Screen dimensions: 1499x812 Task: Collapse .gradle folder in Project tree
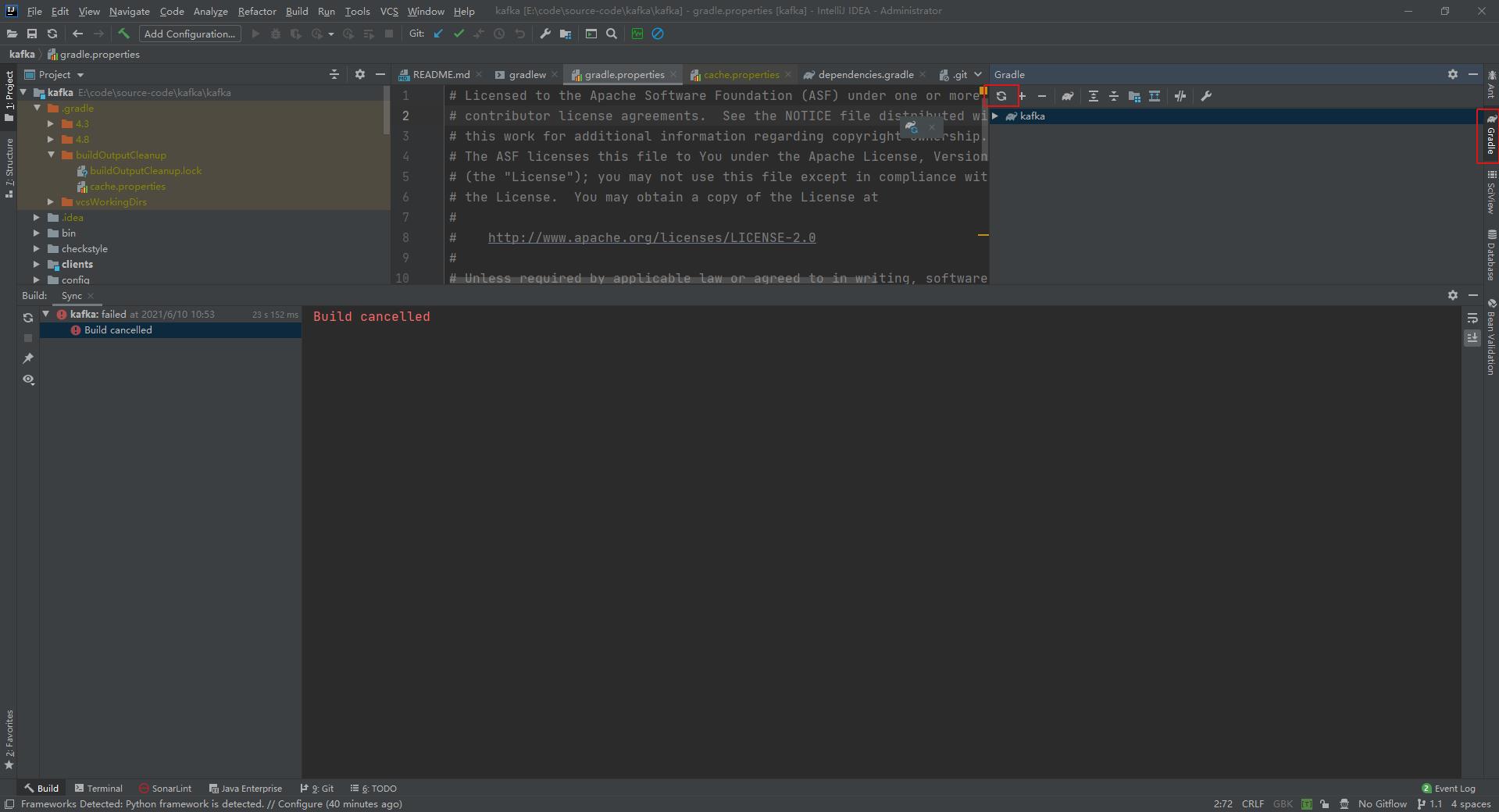[37, 108]
